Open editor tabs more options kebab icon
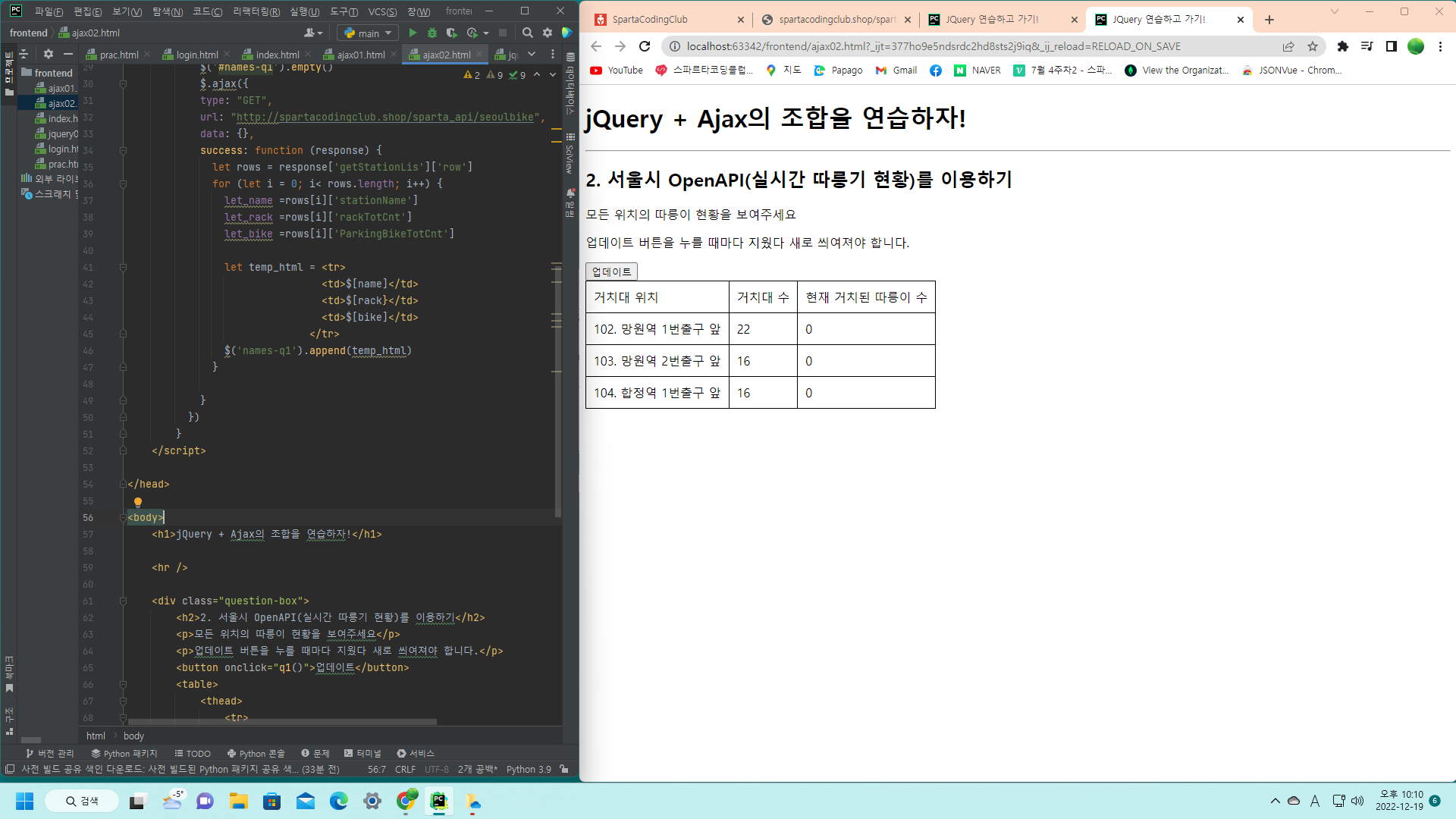Image resolution: width=1456 pixels, height=819 pixels. [553, 54]
